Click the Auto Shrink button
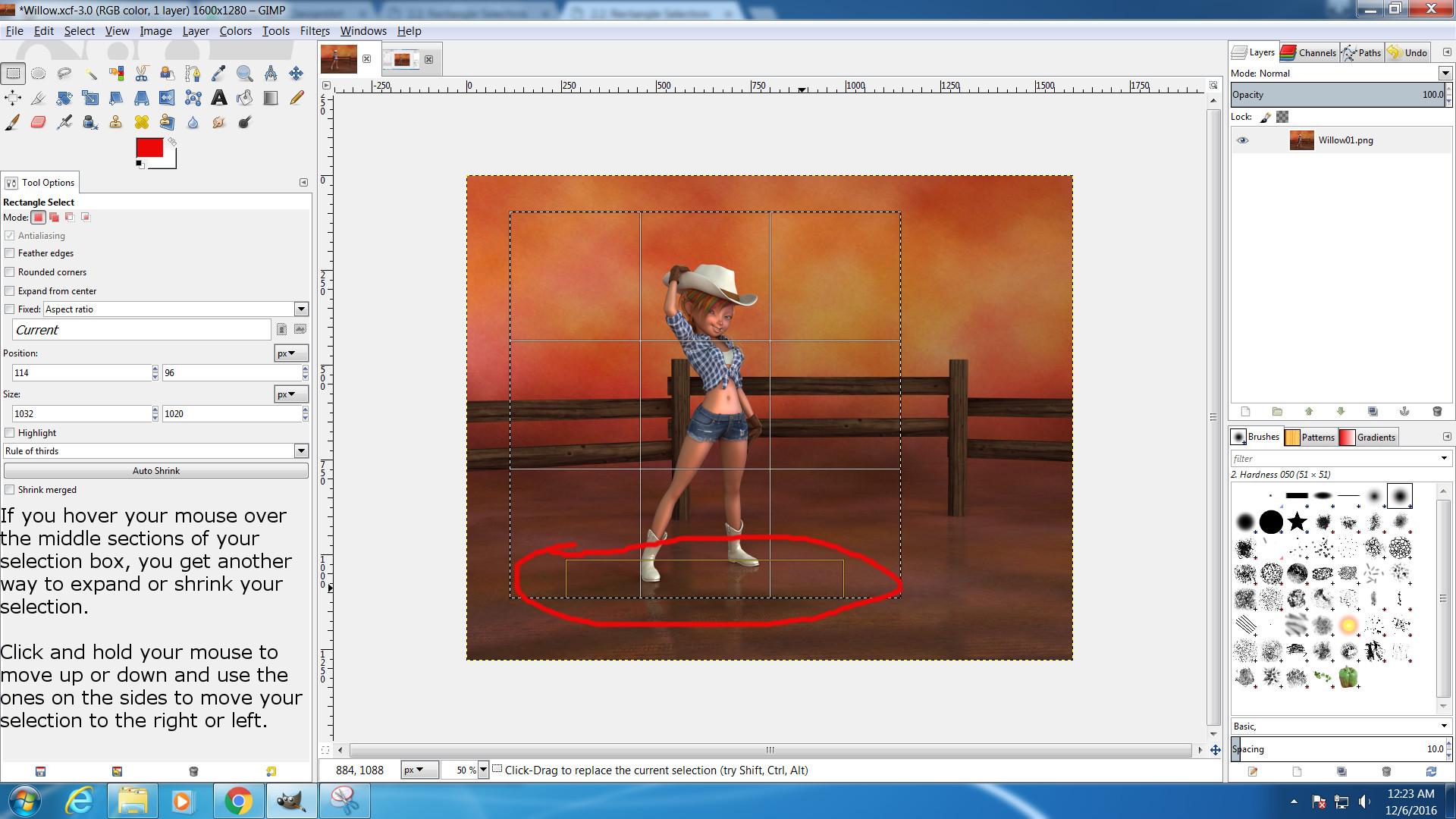 pos(156,471)
